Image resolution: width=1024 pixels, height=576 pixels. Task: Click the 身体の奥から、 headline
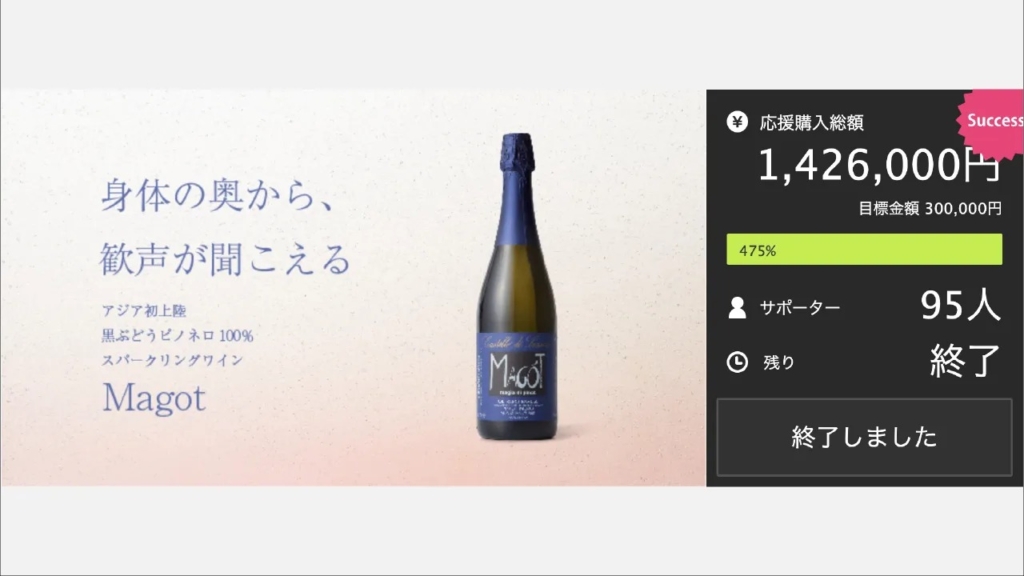click(219, 195)
